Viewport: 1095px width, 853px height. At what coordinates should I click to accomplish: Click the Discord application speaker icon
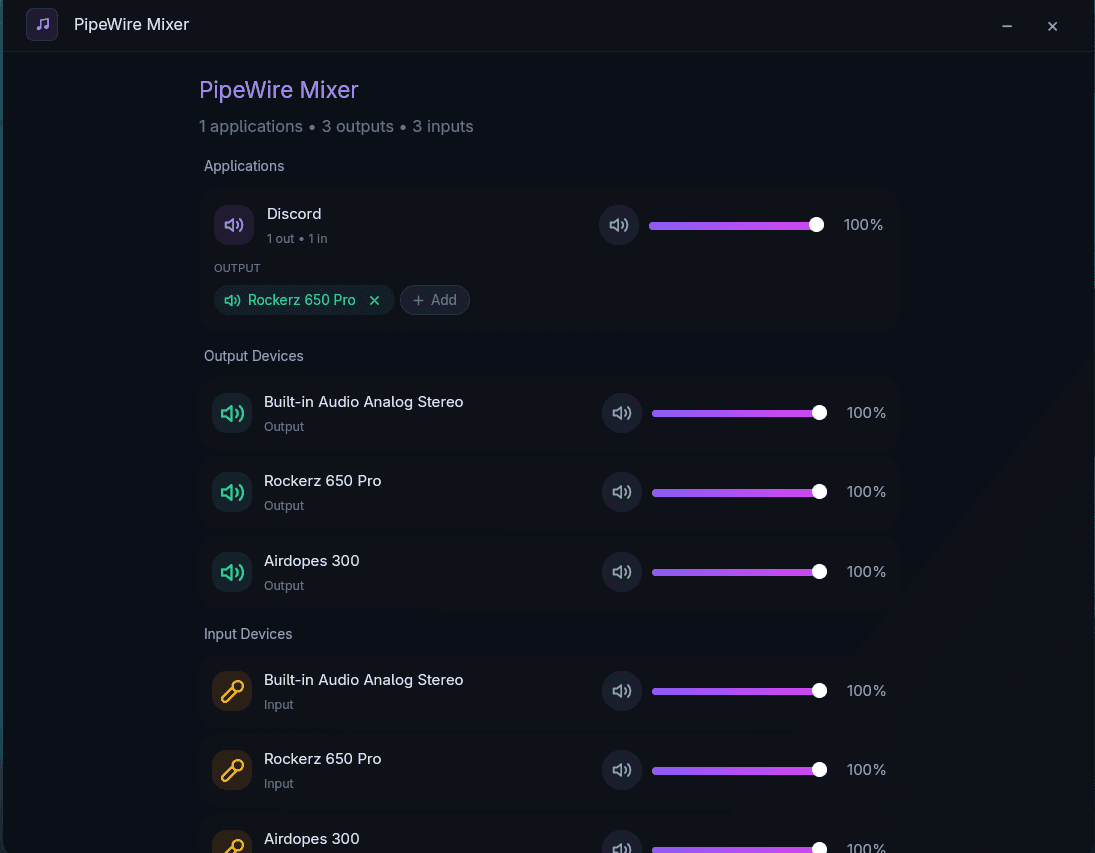[233, 225]
